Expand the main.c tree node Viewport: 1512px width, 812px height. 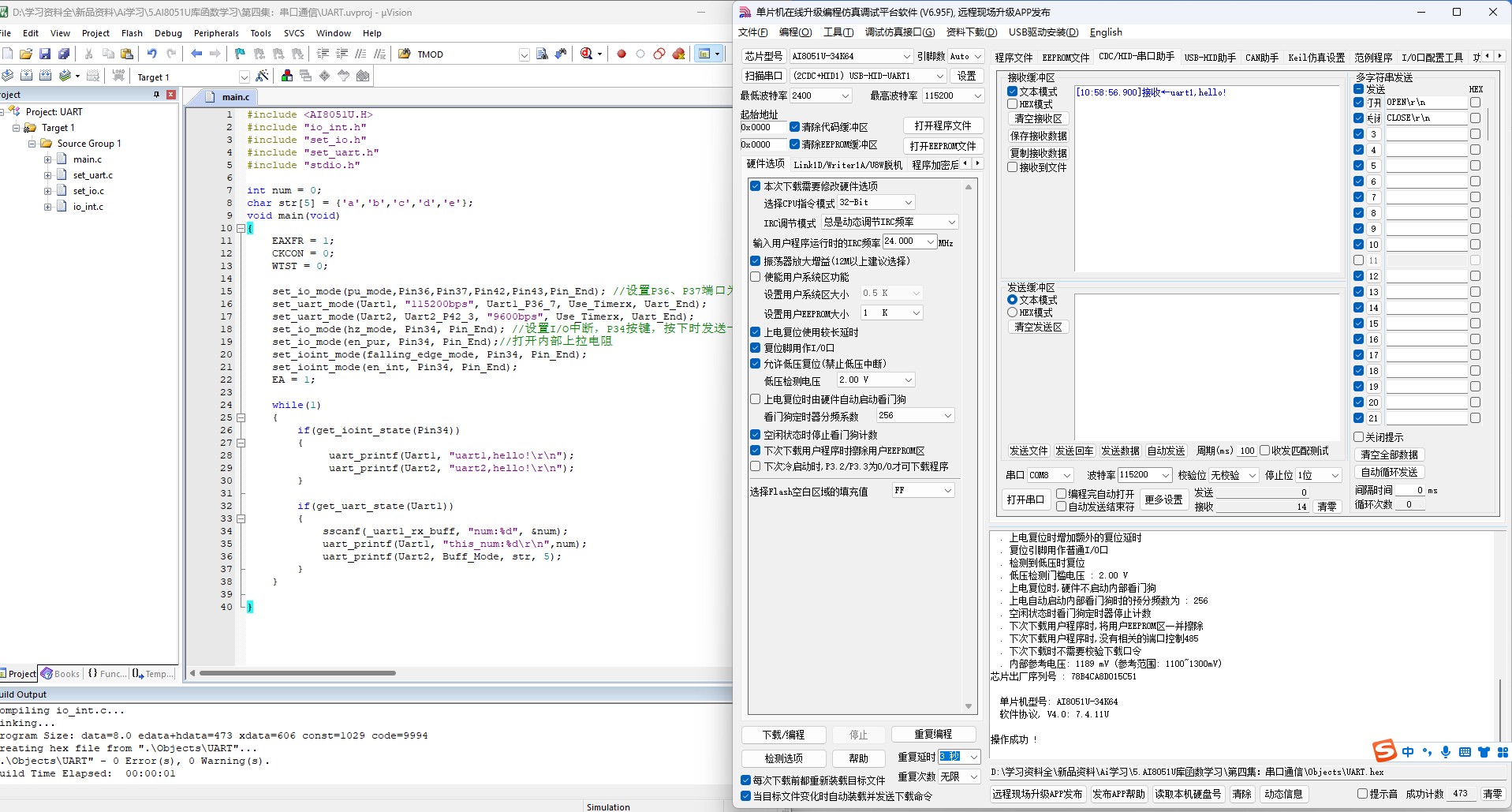47,159
